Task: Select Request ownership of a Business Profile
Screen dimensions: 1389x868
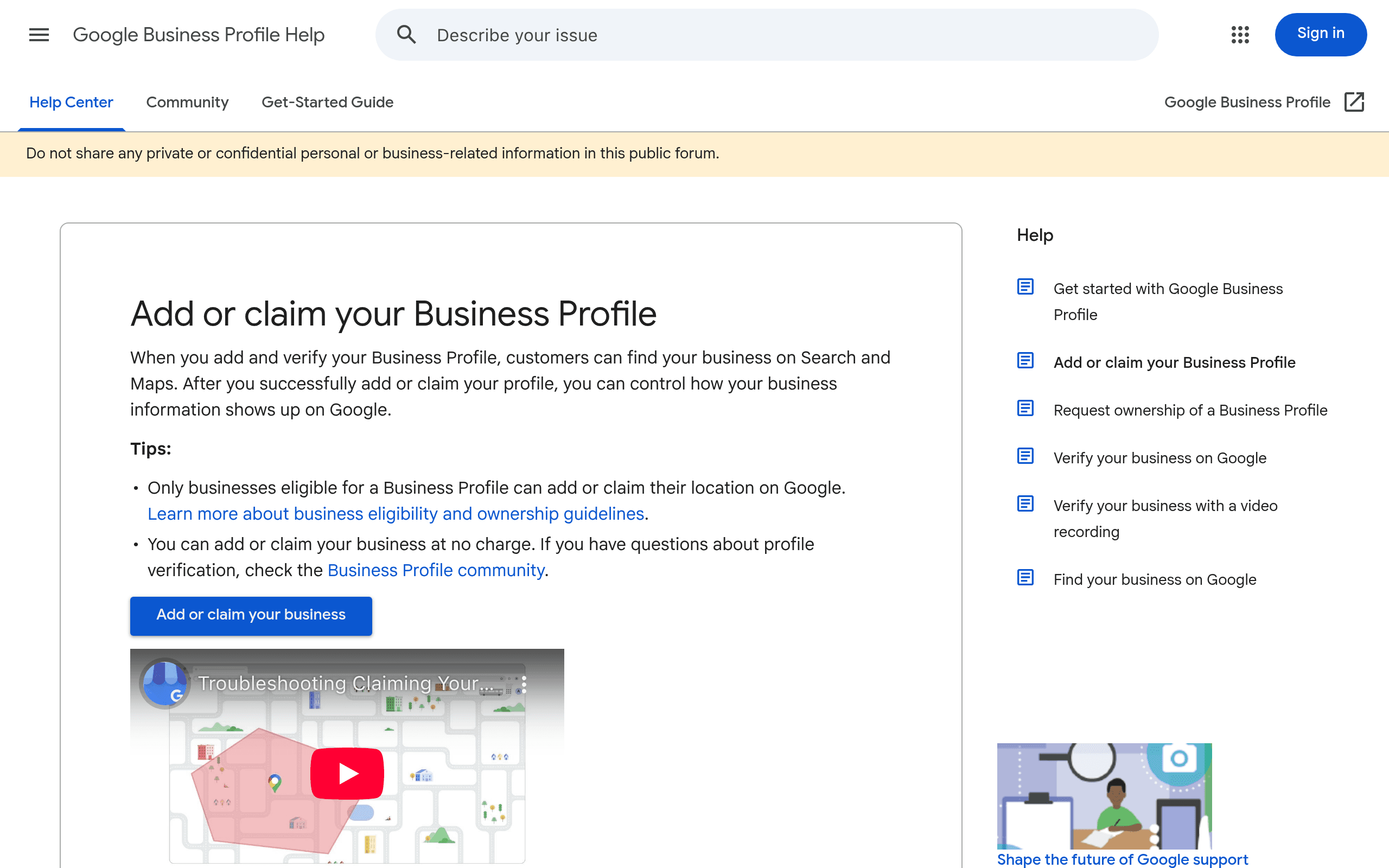Action: (1190, 410)
